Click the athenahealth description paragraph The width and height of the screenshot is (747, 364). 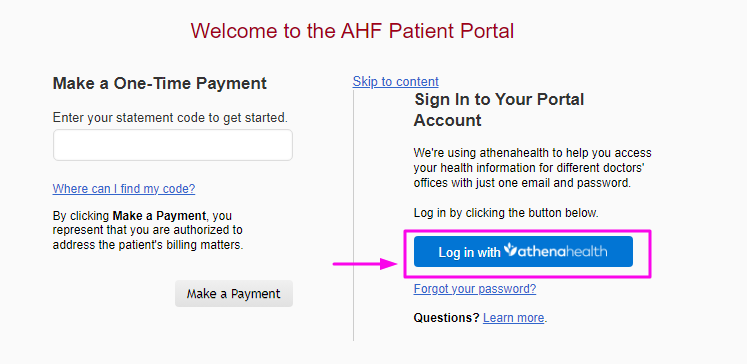pyautogui.click(x=532, y=168)
